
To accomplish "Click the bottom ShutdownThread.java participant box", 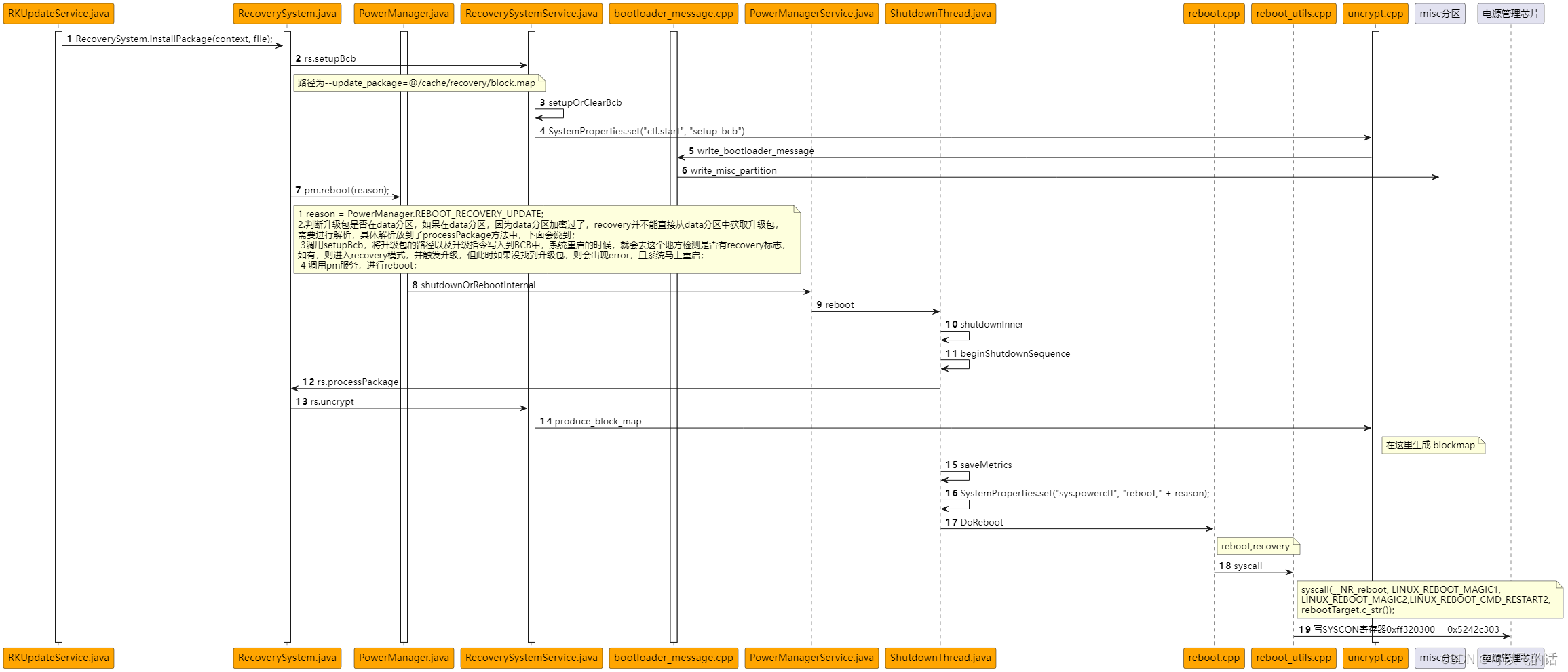I will point(940,658).
